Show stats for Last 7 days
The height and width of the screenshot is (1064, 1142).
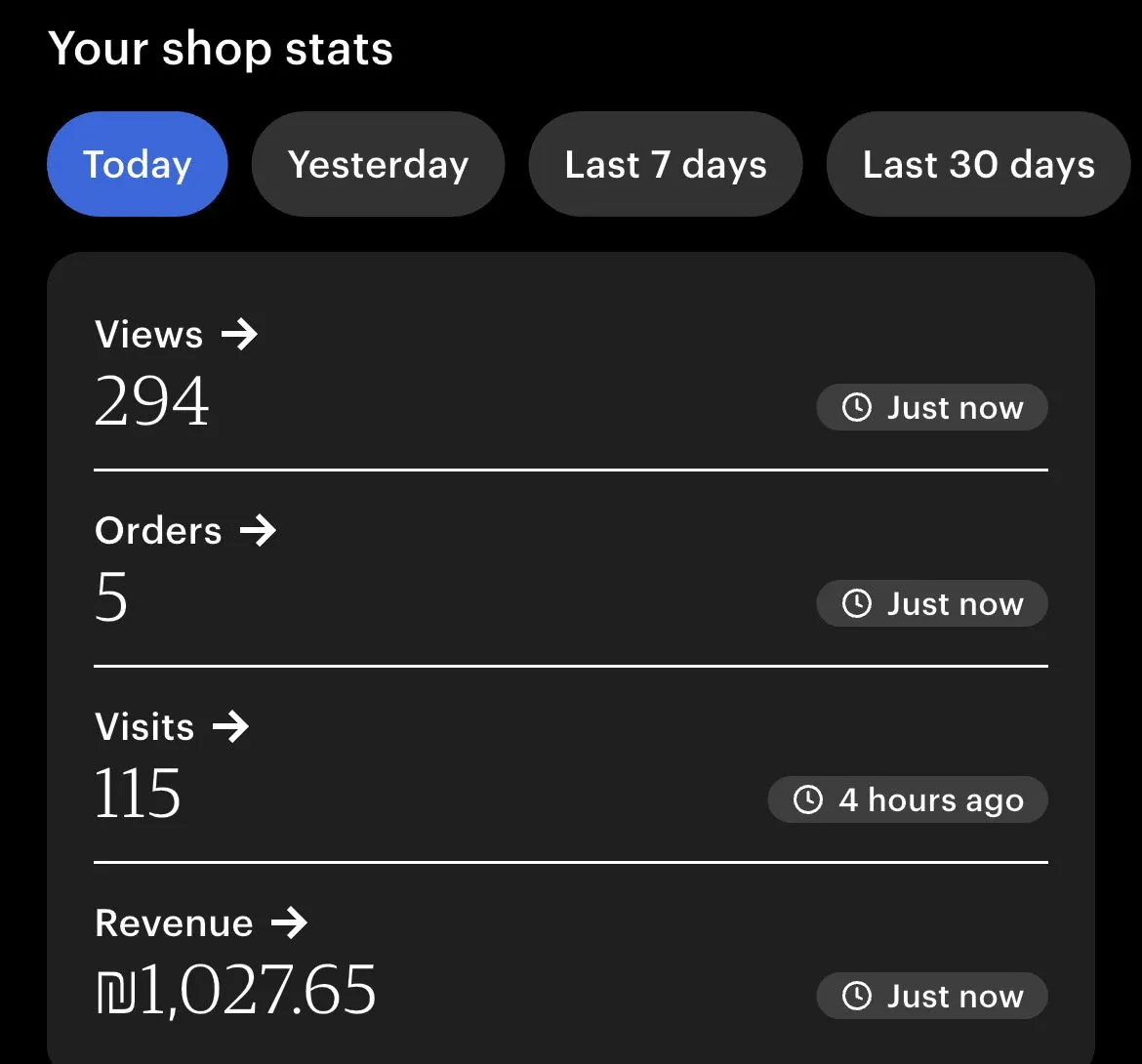tap(665, 164)
